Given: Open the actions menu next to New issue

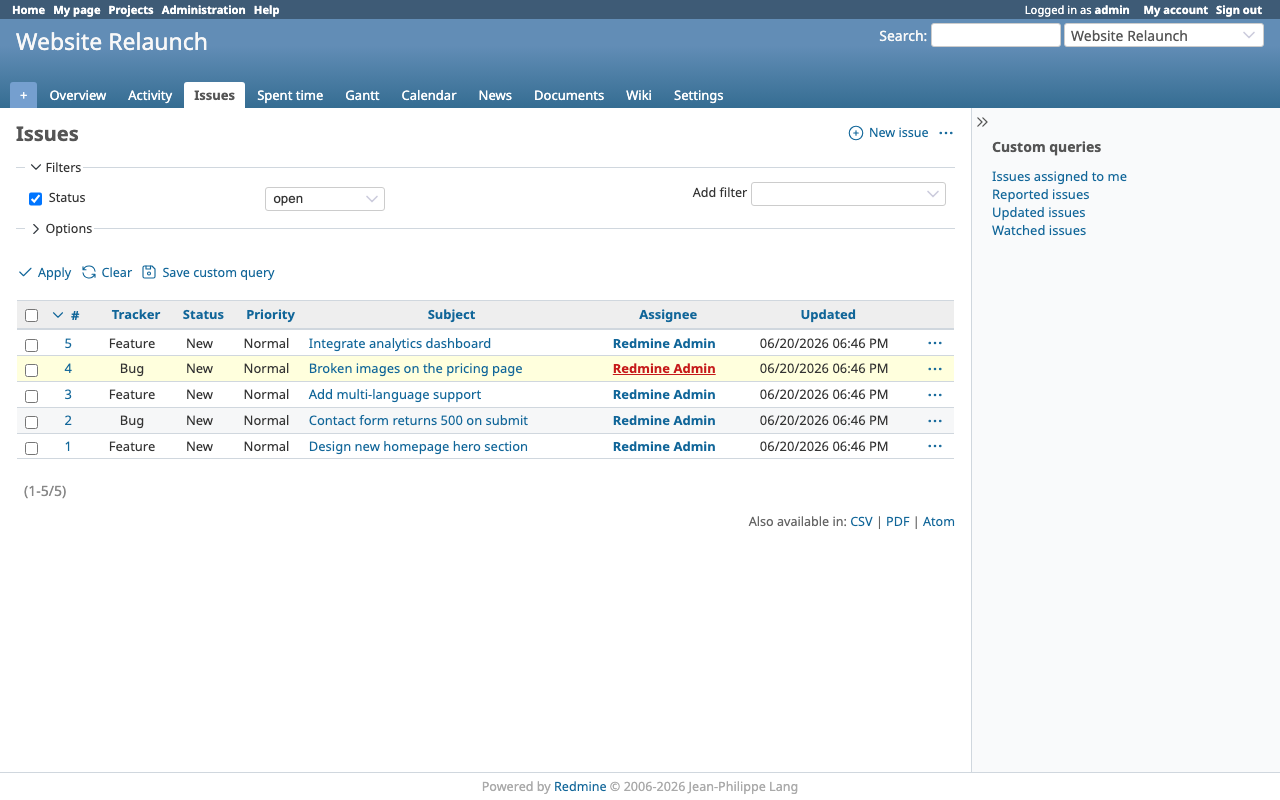Looking at the screenshot, I should click(946, 133).
